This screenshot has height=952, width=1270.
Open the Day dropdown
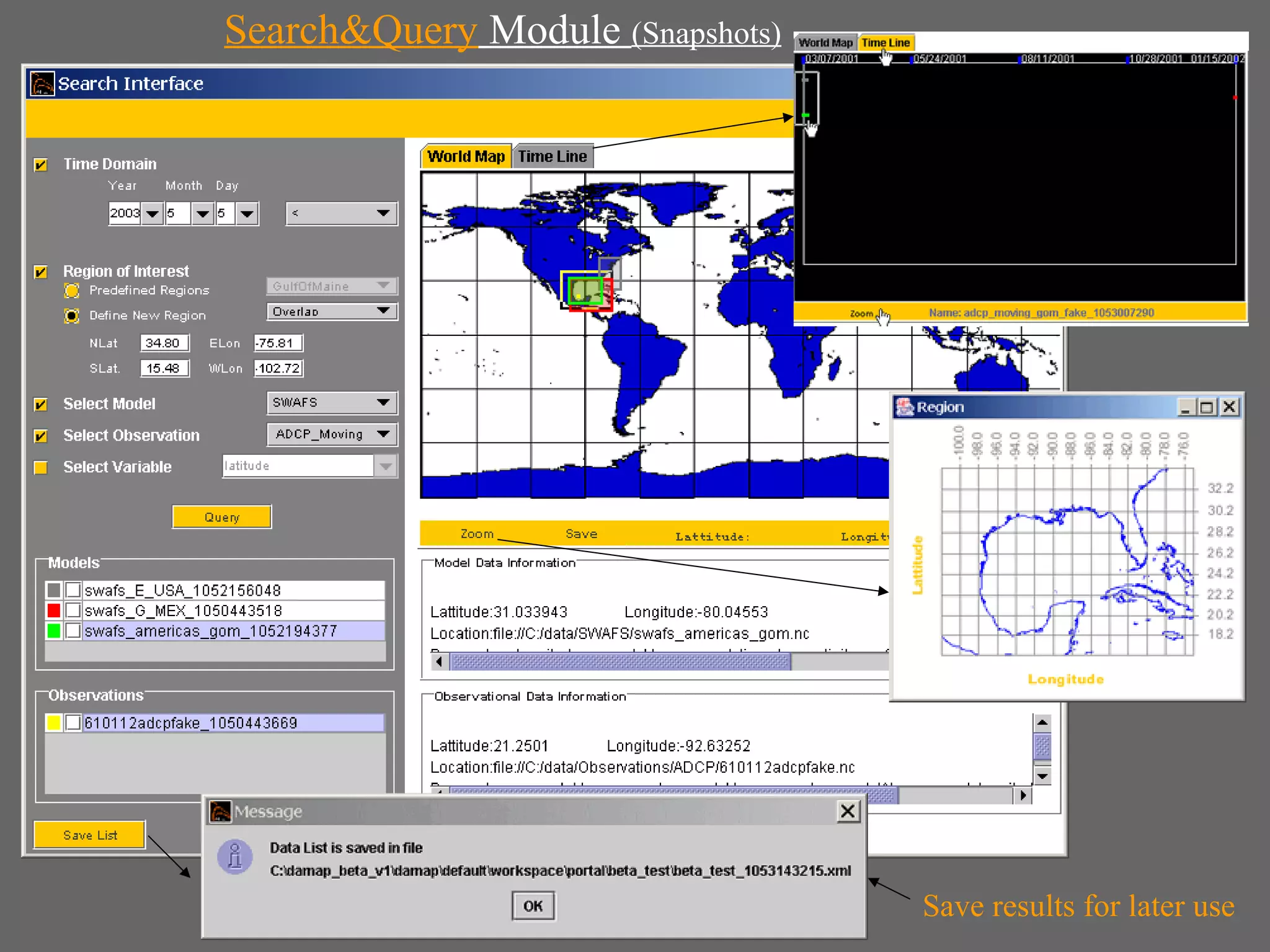click(247, 214)
